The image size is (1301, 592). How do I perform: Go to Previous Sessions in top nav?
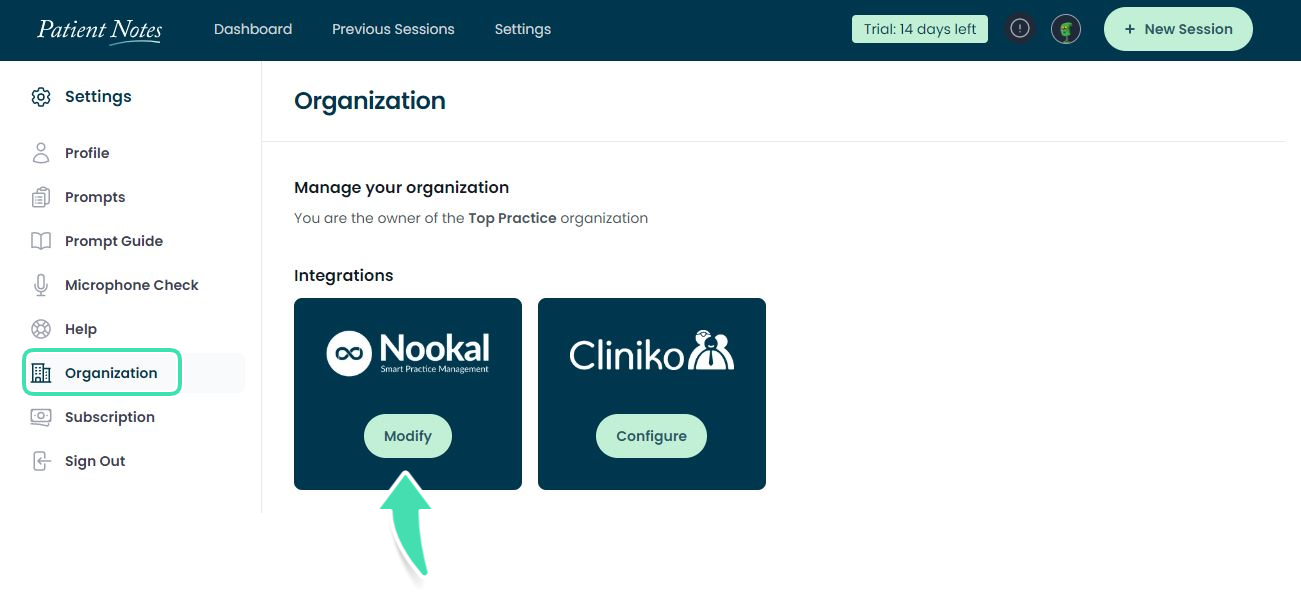393,29
